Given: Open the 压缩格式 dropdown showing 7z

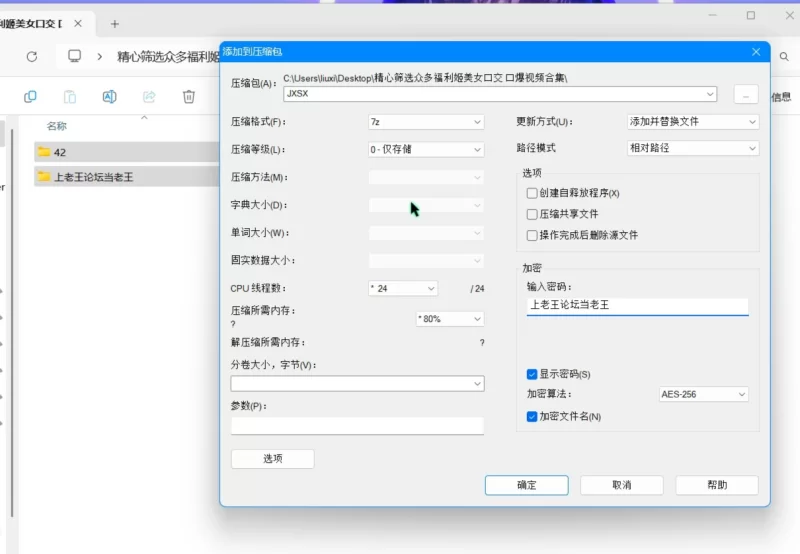Looking at the screenshot, I should [426, 122].
